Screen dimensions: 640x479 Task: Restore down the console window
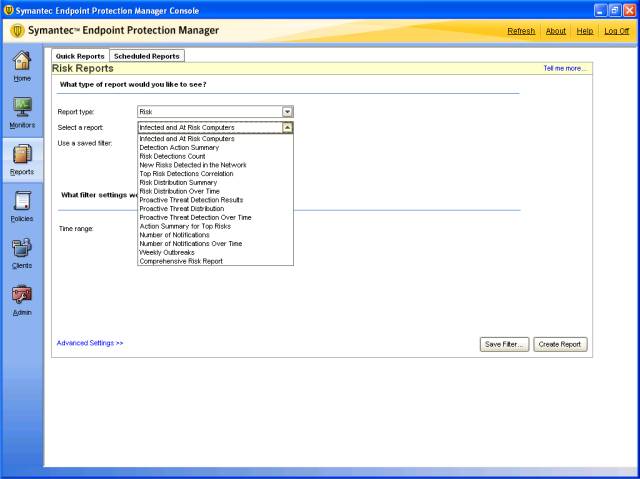pos(615,10)
